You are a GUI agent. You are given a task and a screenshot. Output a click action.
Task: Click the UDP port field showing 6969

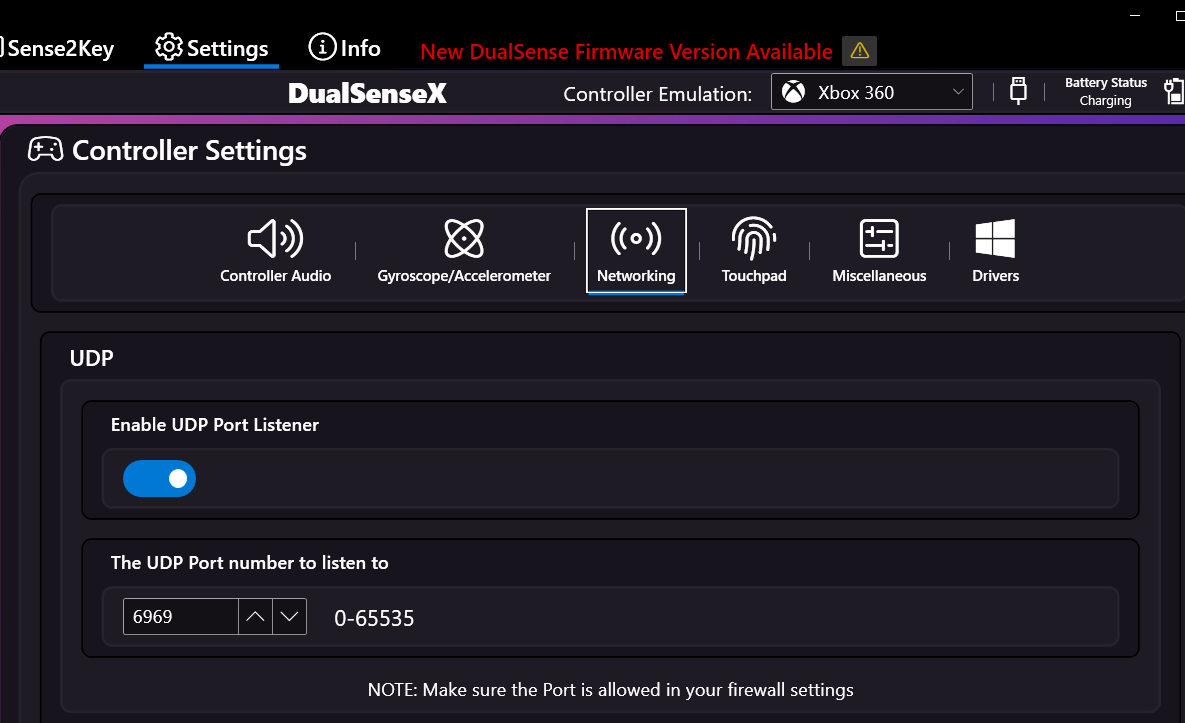[181, 616]
